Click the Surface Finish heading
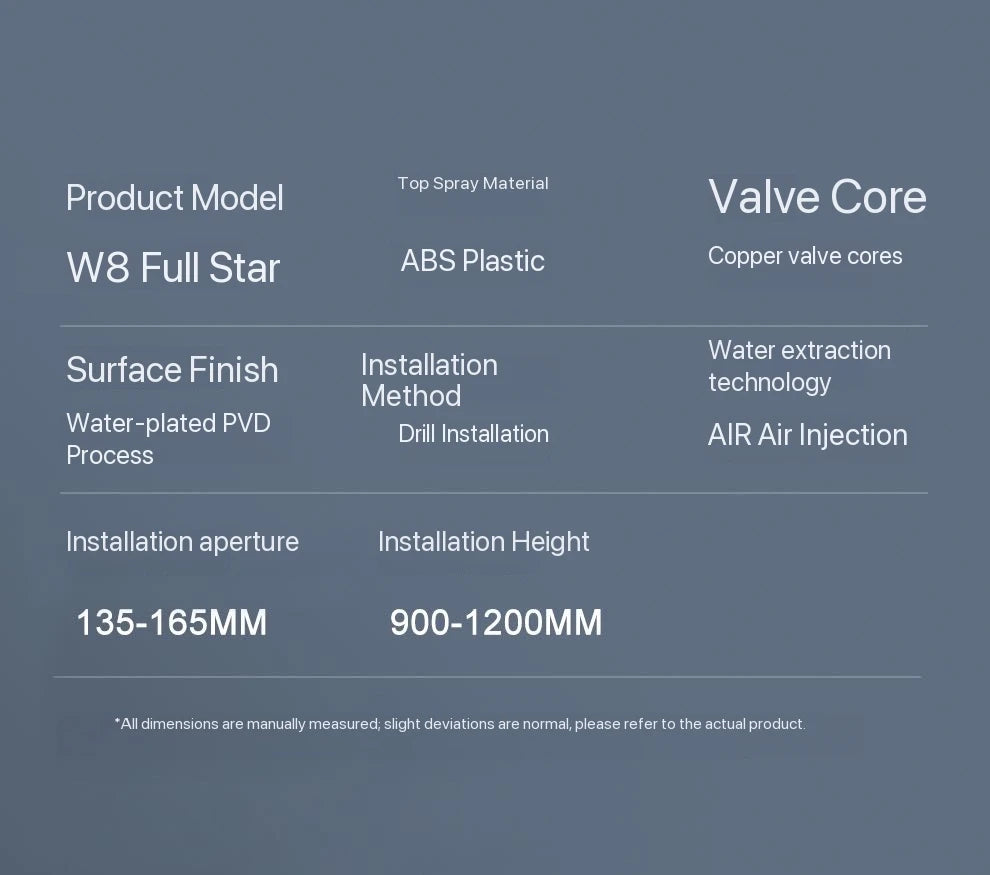Image resolution: width=990 pixels, height=875 pixels. (172, 369)
